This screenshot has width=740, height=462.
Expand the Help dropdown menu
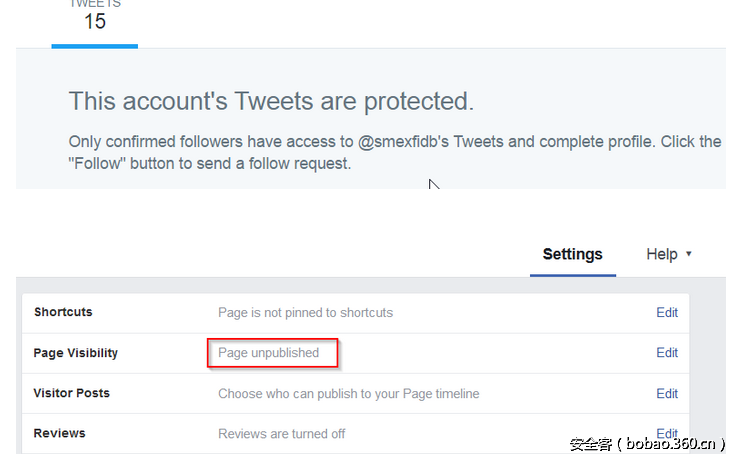click(x=662, y=254)
